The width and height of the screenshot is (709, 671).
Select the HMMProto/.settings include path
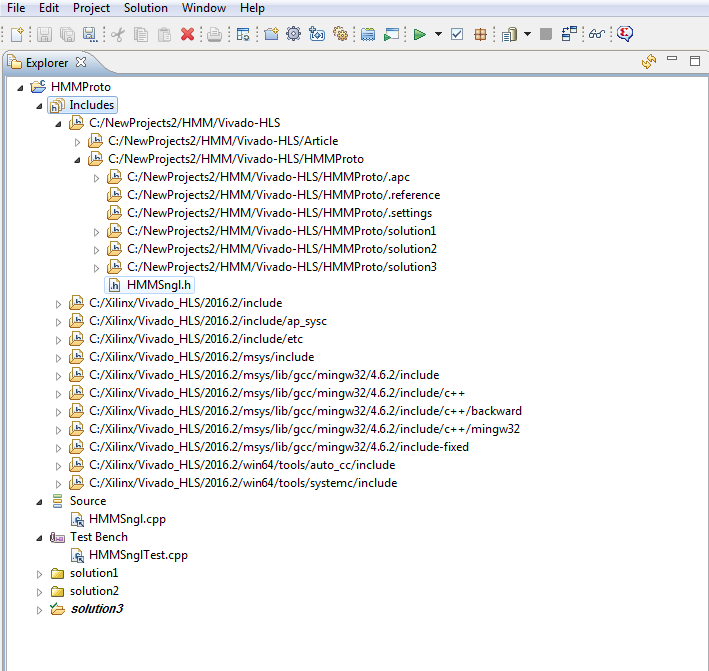pos(269,213)
